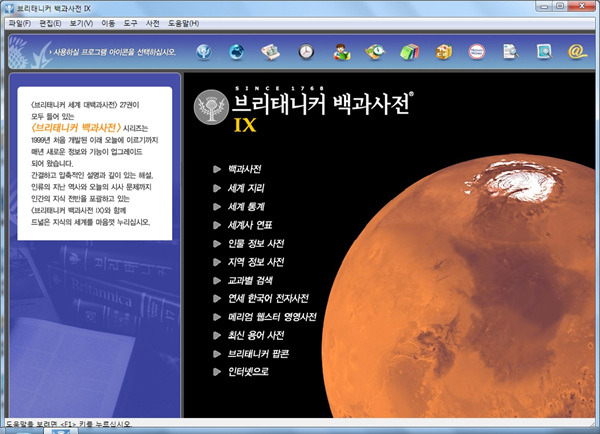Launch the Merriam-Webster round logo icon
The height and width of the screenshot is (434, 600).
[x=477, y=52]
